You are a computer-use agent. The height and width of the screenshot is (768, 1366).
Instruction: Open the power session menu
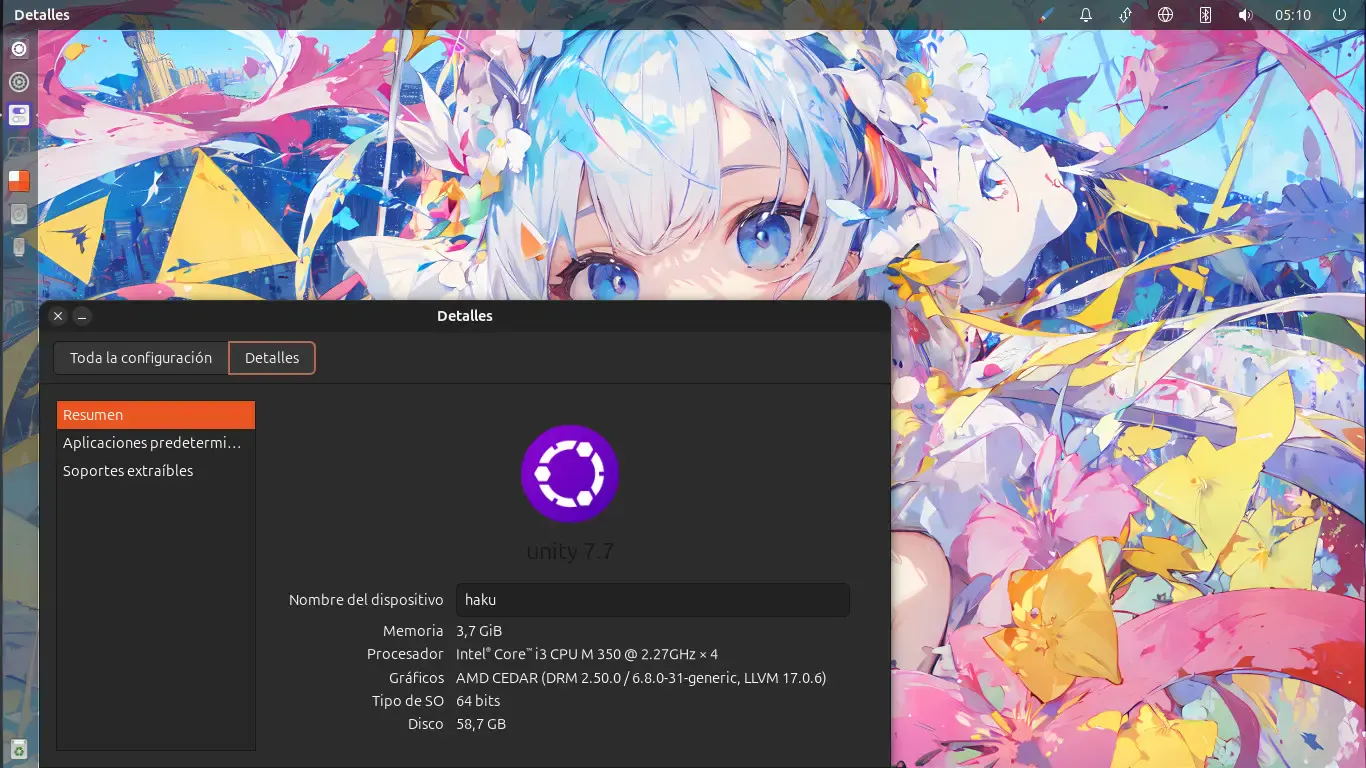pos(1340,15)
